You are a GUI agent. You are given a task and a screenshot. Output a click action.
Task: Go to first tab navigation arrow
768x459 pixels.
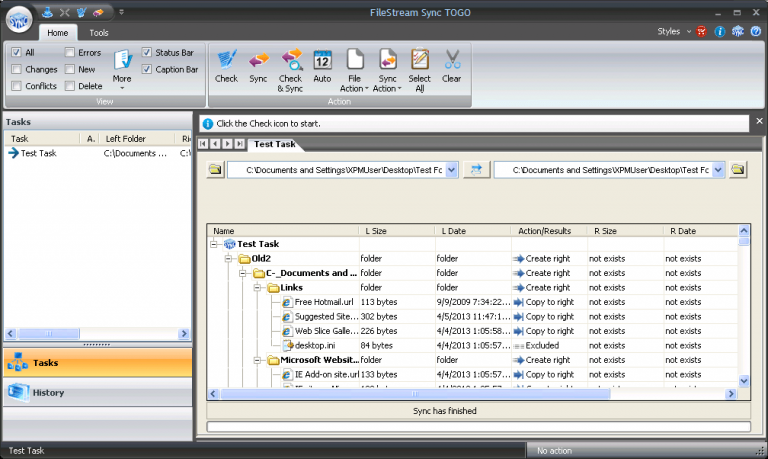click(203, 144)
